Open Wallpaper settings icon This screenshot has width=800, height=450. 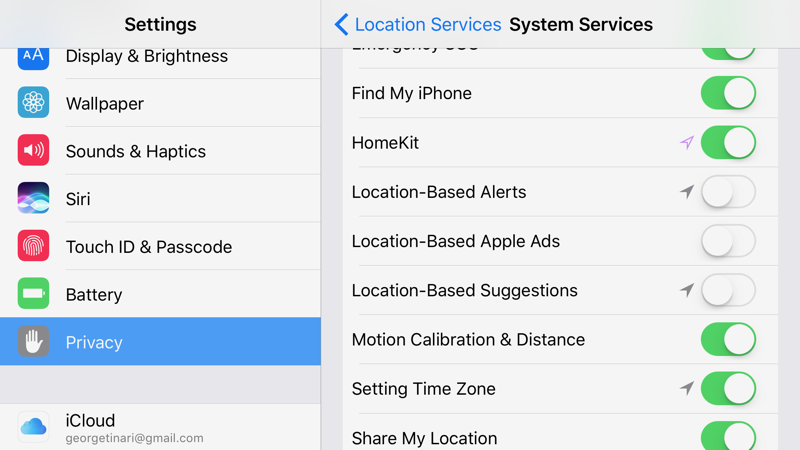pyautogui.click(x=33, y=103)
